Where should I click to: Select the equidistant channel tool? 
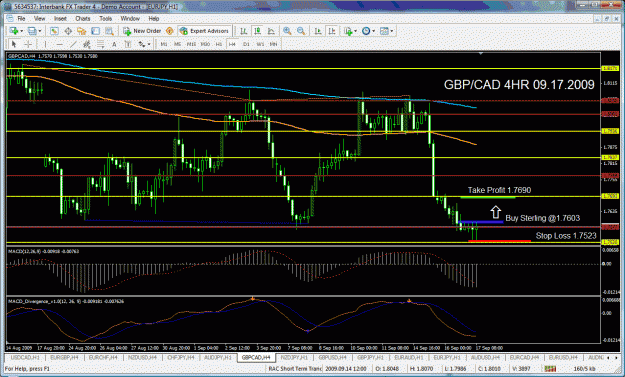tap(87, 44)
